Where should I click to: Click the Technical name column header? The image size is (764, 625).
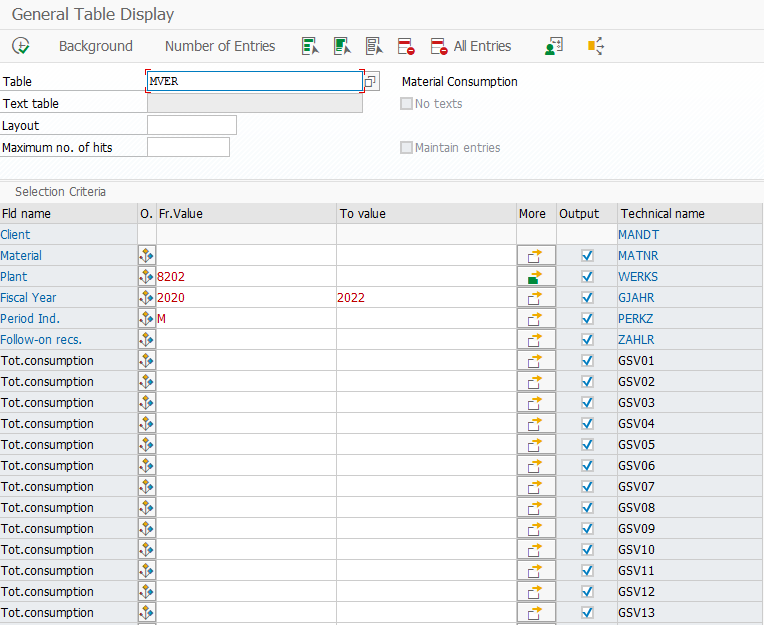(662, 214)
